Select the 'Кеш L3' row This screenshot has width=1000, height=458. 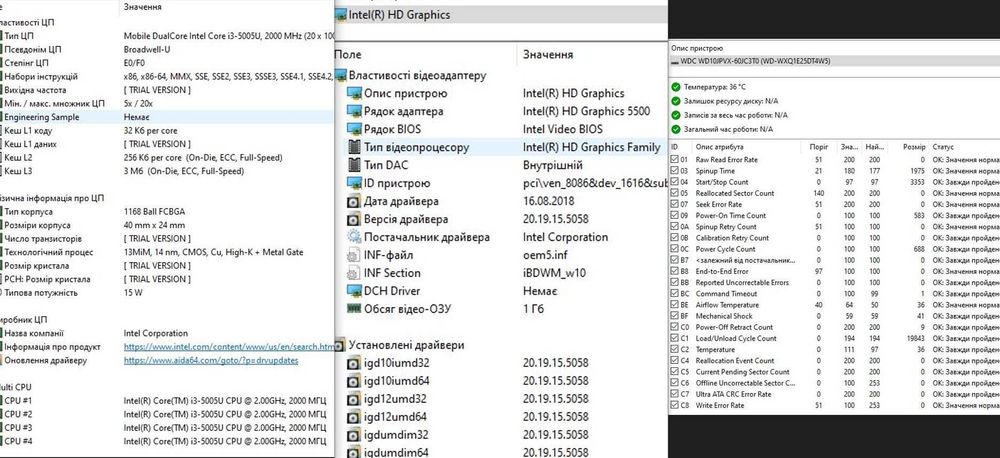pyautogui.click(x=166, y=171)
